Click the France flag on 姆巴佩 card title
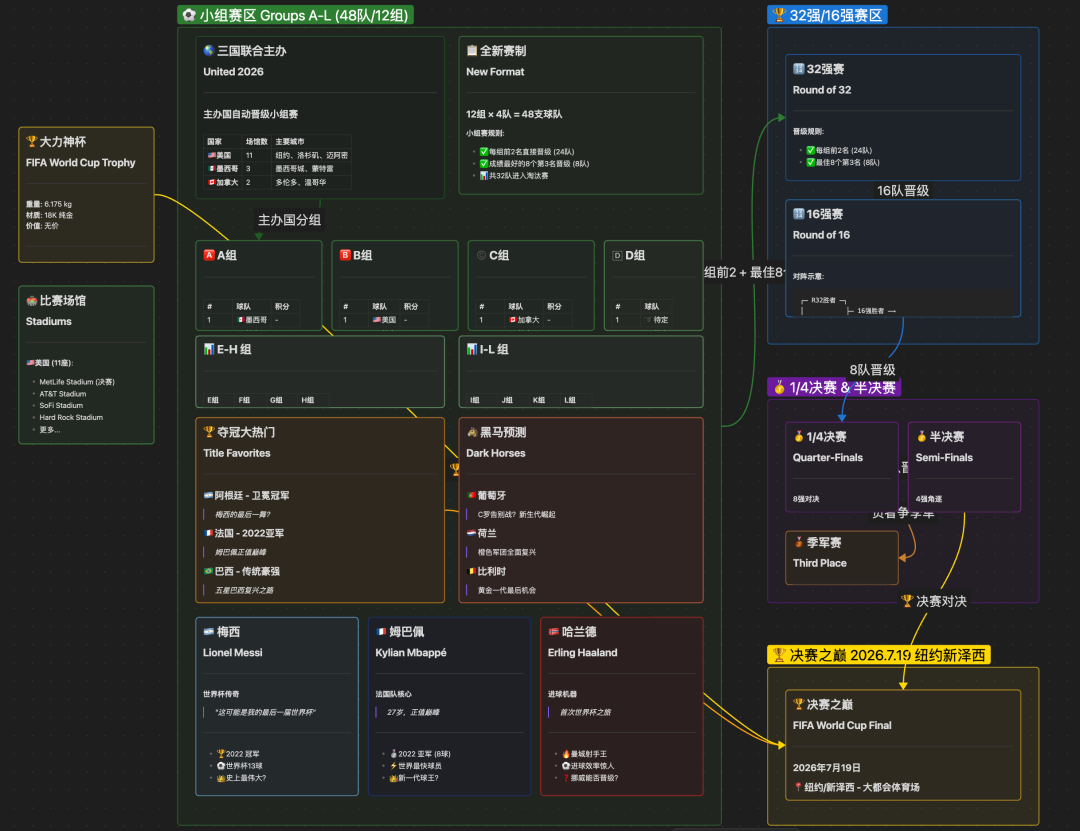 click(x=381, y=631)
